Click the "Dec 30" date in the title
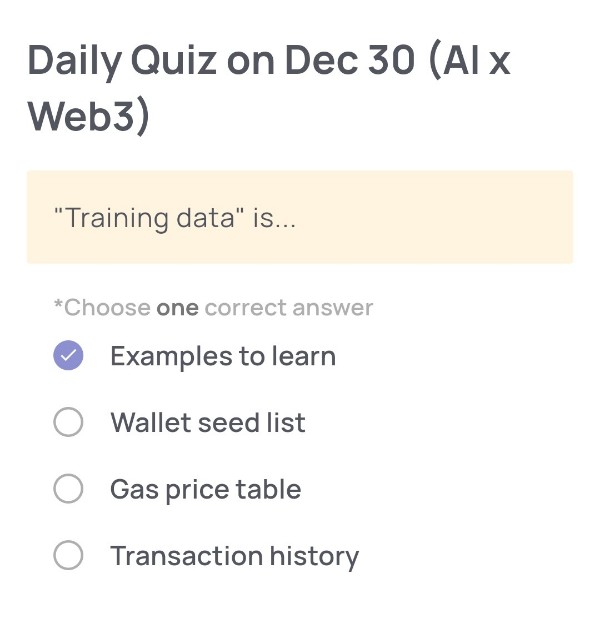 349,62
